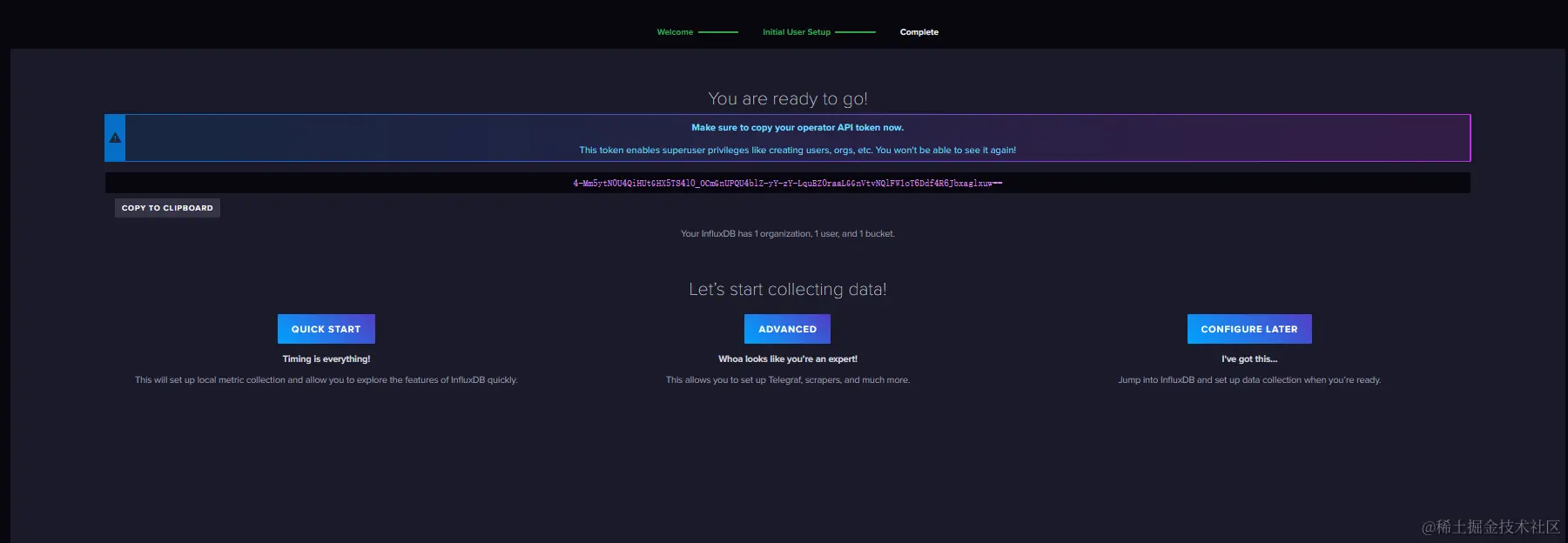This screenshot has height=543, width=1568.
Task: Click the 'Jump into InfluxDB' description text
Action: (1249, 380)
